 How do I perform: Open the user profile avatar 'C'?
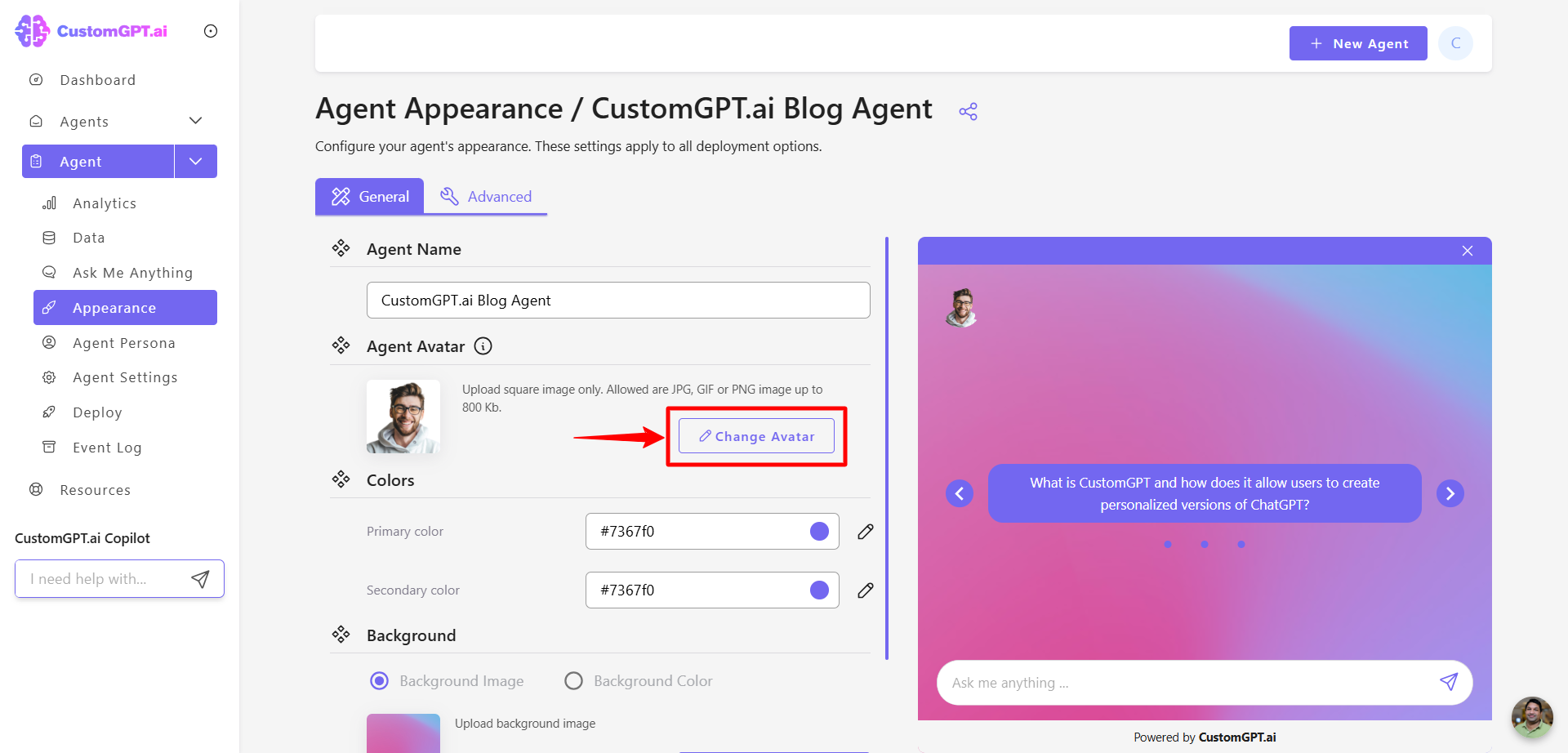point(1455,43)
